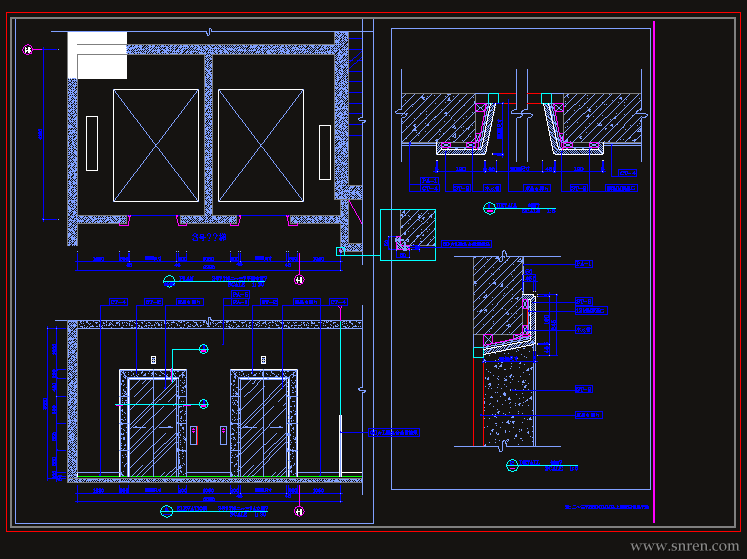Pick the right counterweight rectangle in plan
747x559 pixels.
pyautogui.click(x=325, y=152)
